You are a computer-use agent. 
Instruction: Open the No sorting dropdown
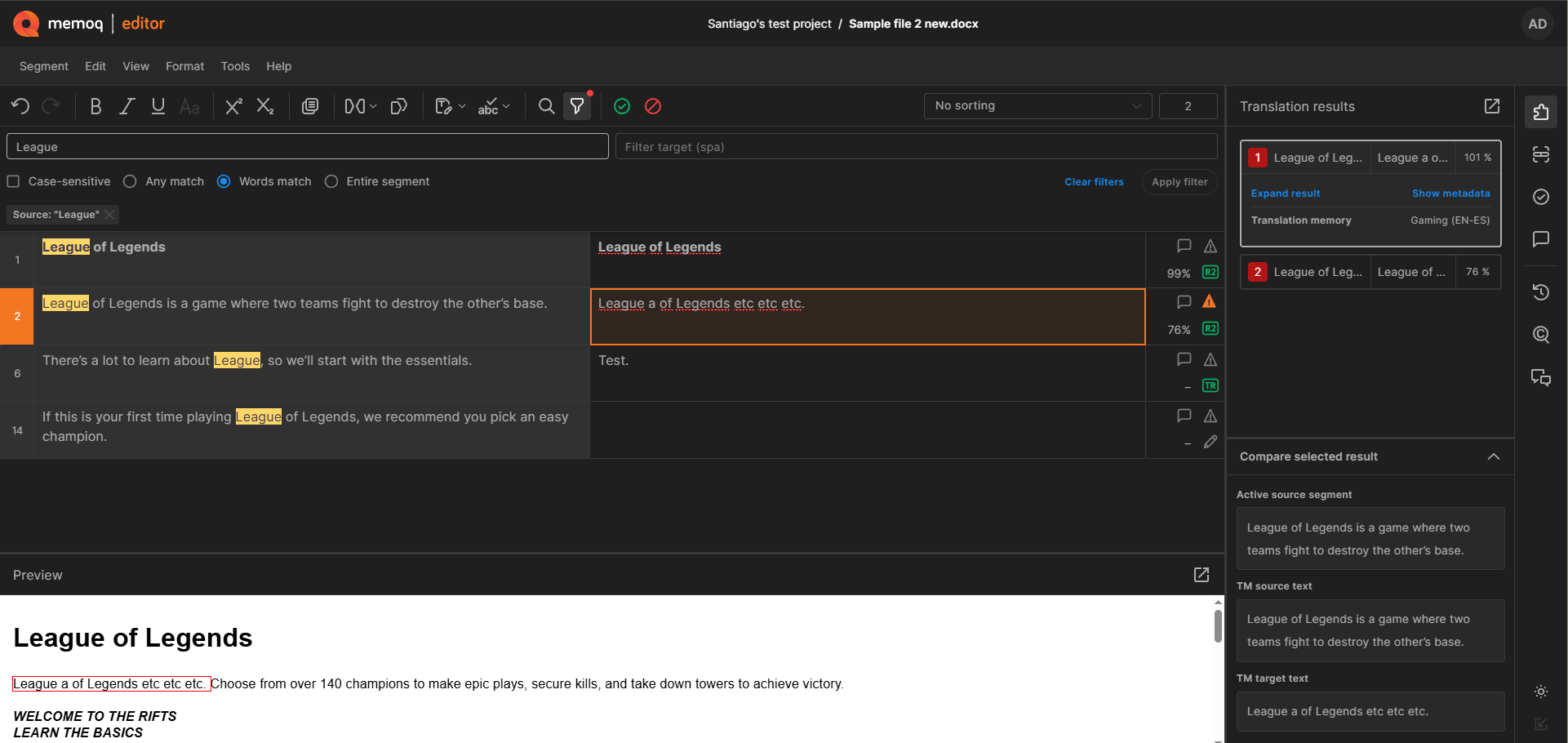point(1037,105)
